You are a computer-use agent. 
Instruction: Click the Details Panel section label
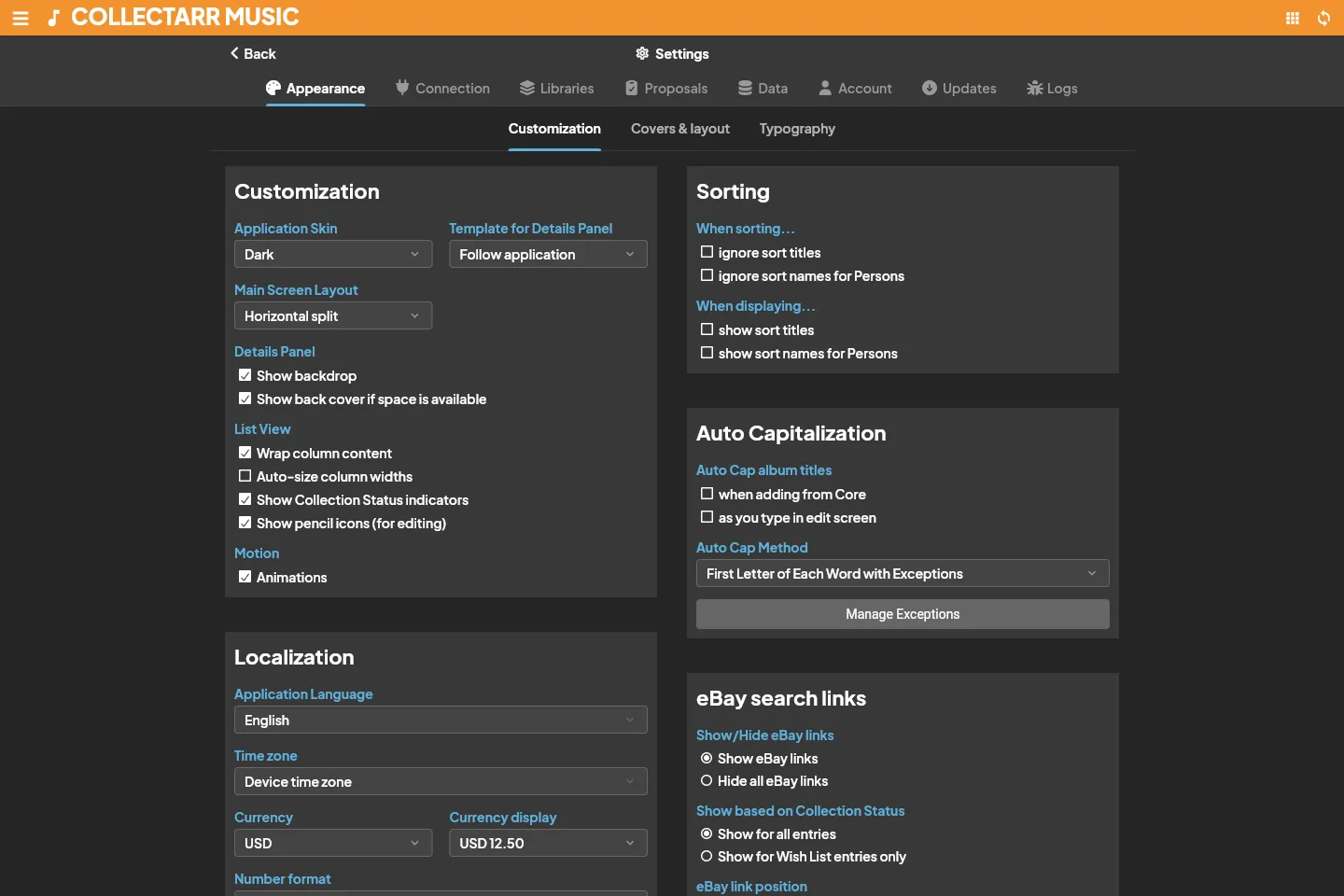coord(274,351)
